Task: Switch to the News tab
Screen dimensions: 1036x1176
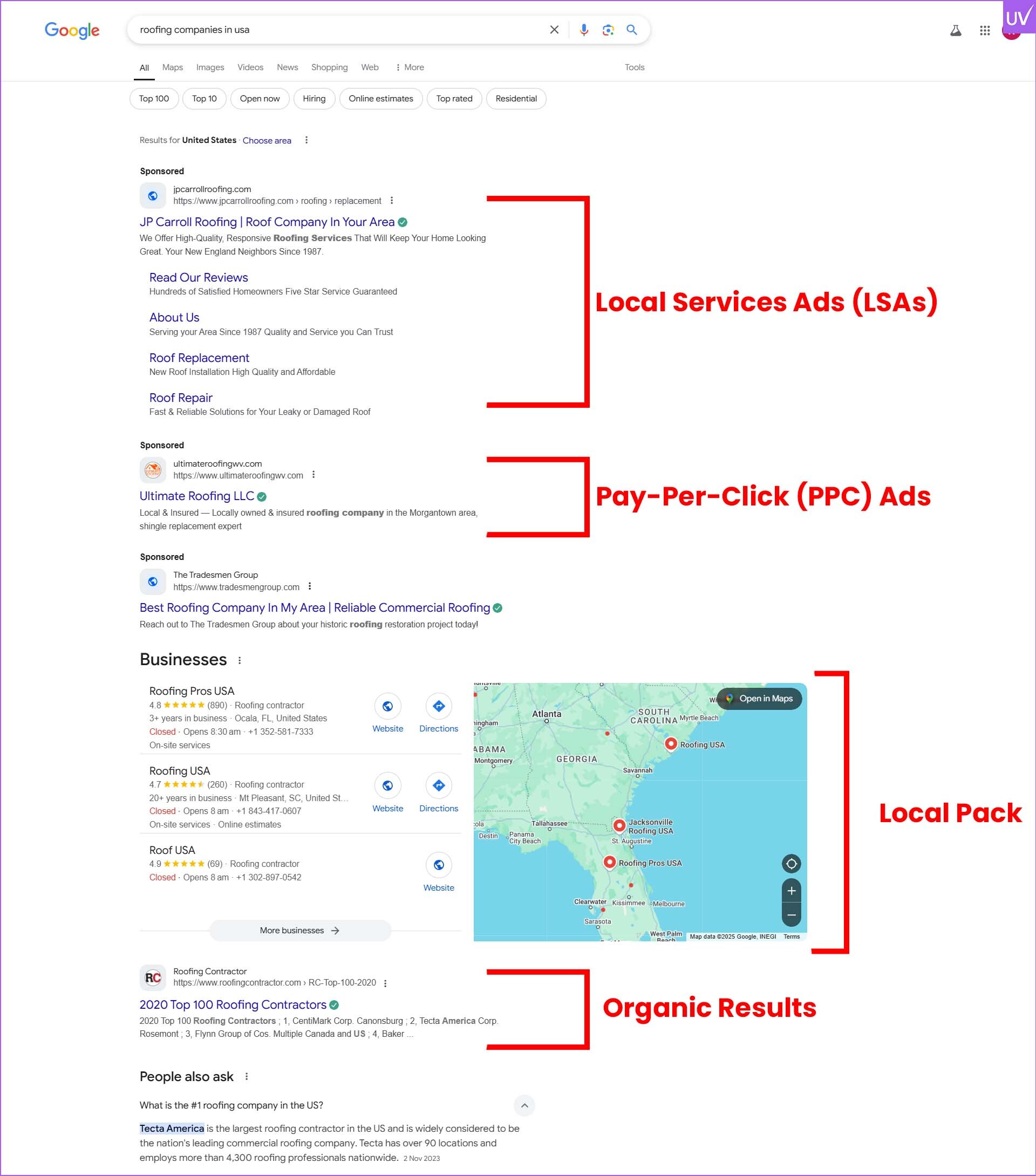Action: tap(287, 67)
